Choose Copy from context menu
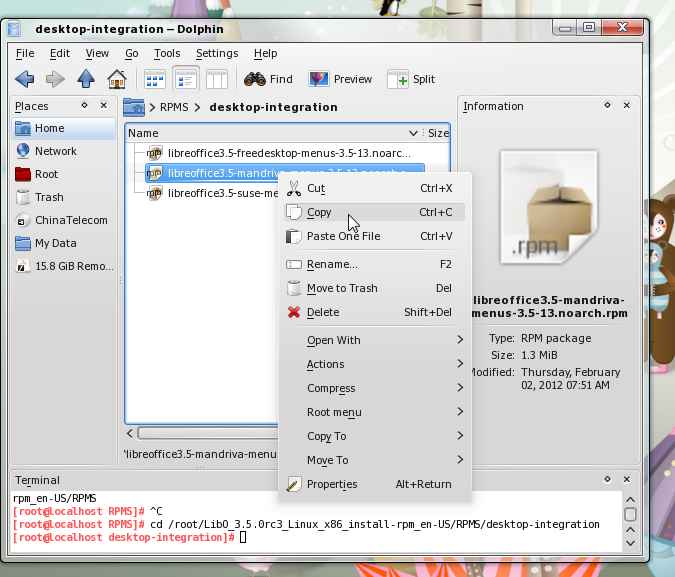The height and width of the screenshot is (577, 675). pyautogui.click(x=375, y=212)
